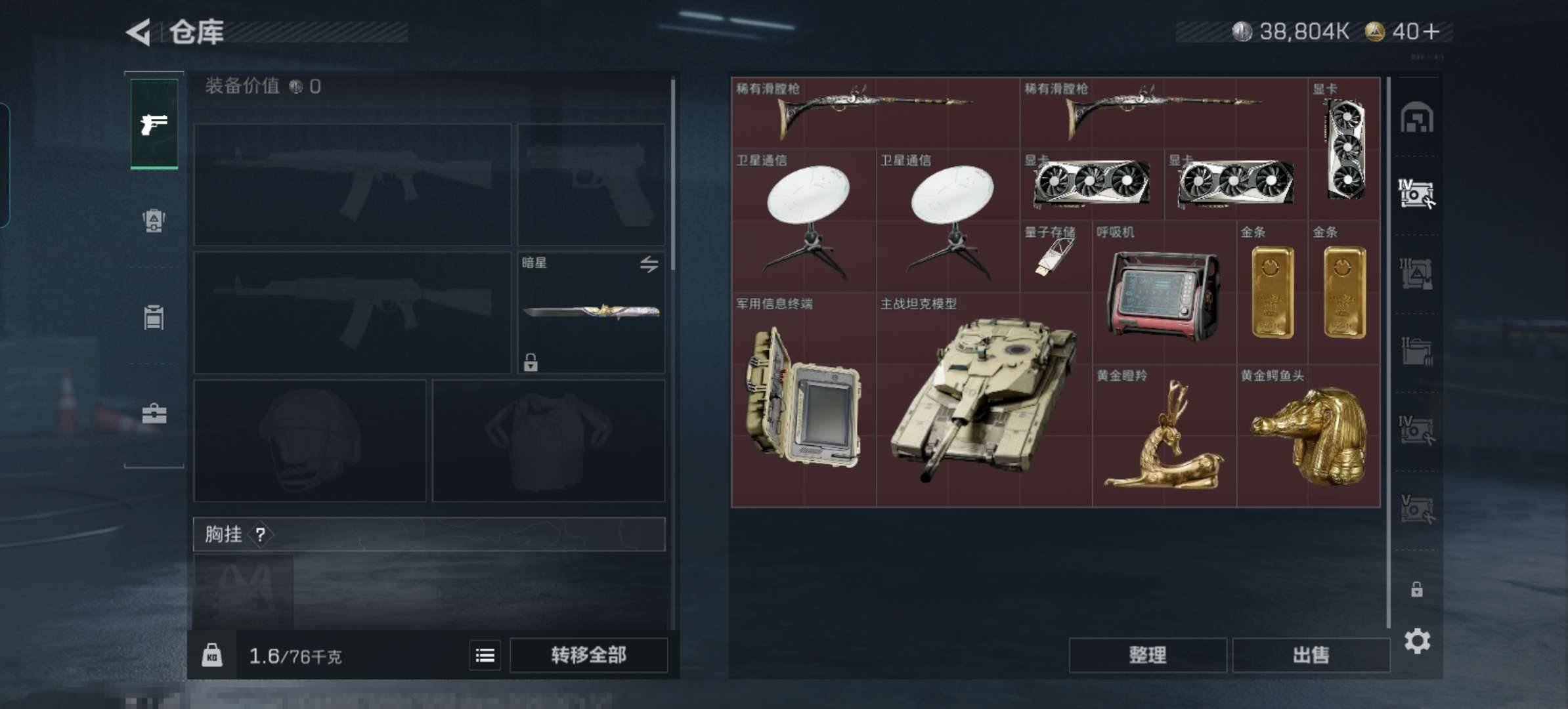The height and width of the screenshot is (709, 1568).
Task: Select the main stash house icon
Action: click(1416, 118)
